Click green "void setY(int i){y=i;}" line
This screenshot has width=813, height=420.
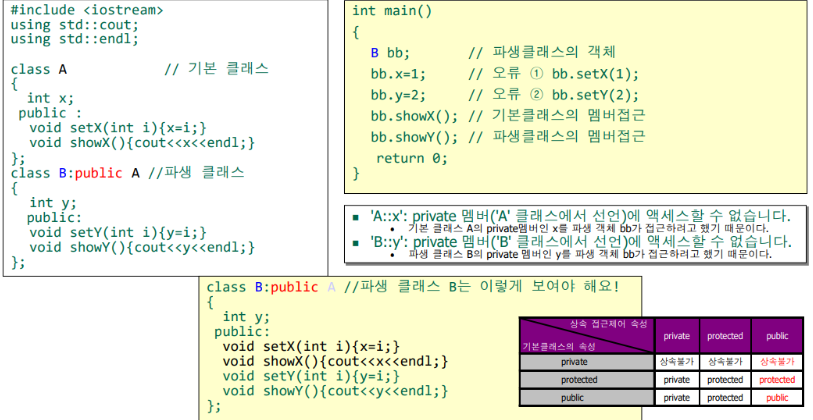click(311, 376)
